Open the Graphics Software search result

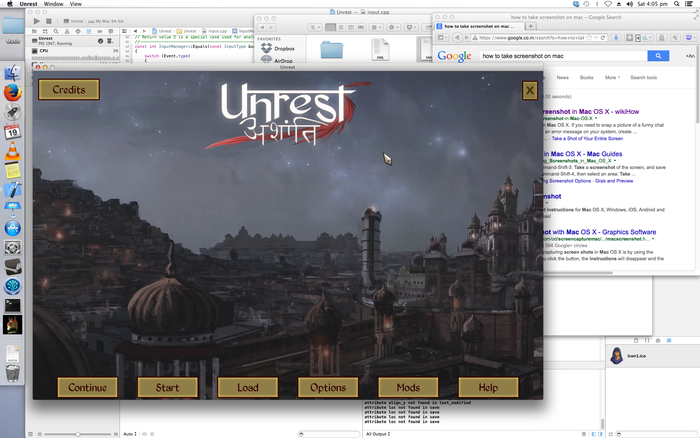pyautogui.click(x=600, y=232)
